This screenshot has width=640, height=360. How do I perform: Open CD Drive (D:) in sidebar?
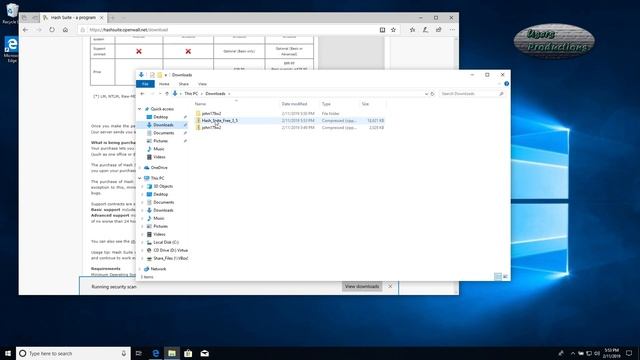pyautogui.click(x=170, y=251)
